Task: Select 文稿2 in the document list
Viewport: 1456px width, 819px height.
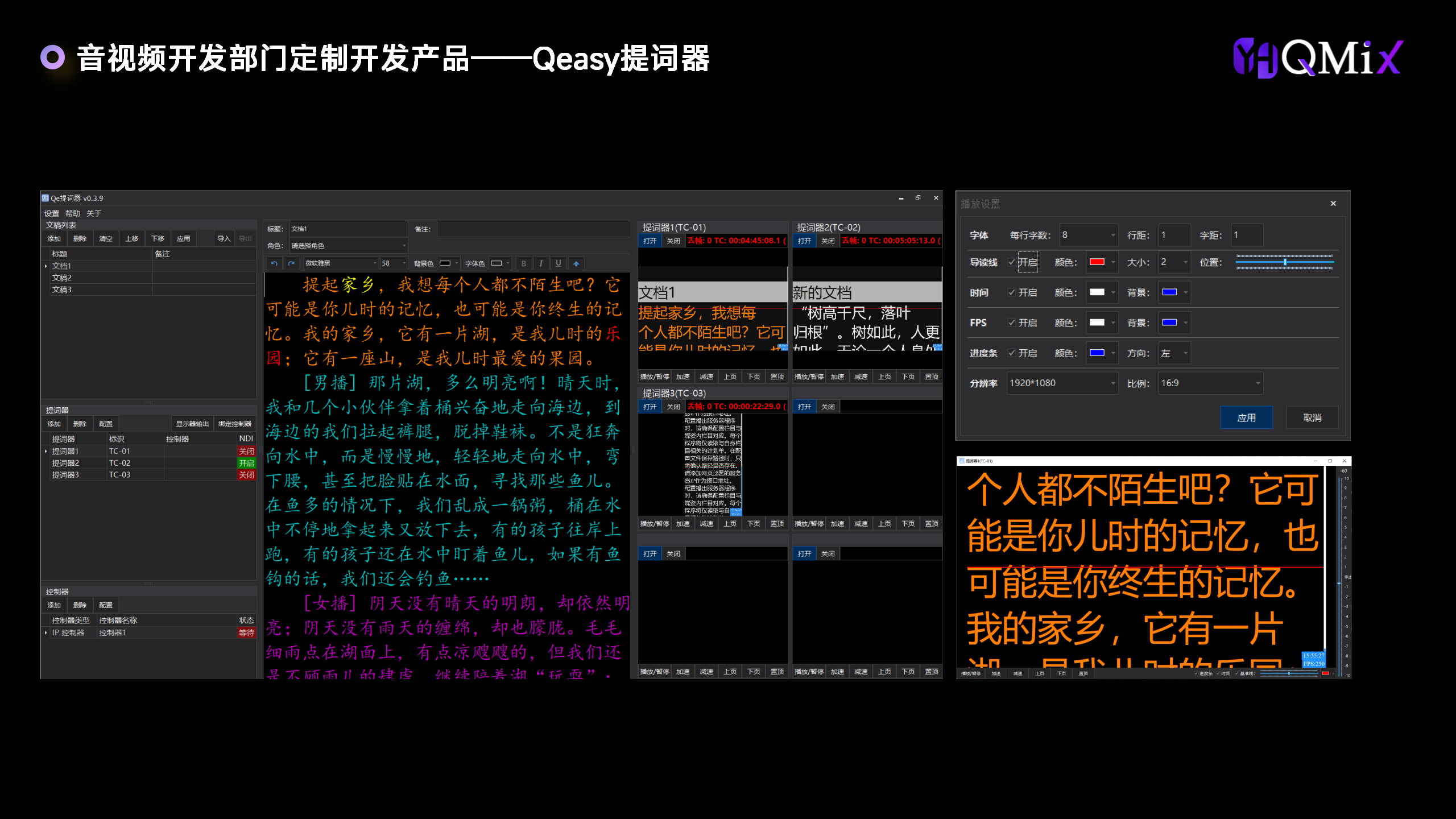Action: pos(62,278)
